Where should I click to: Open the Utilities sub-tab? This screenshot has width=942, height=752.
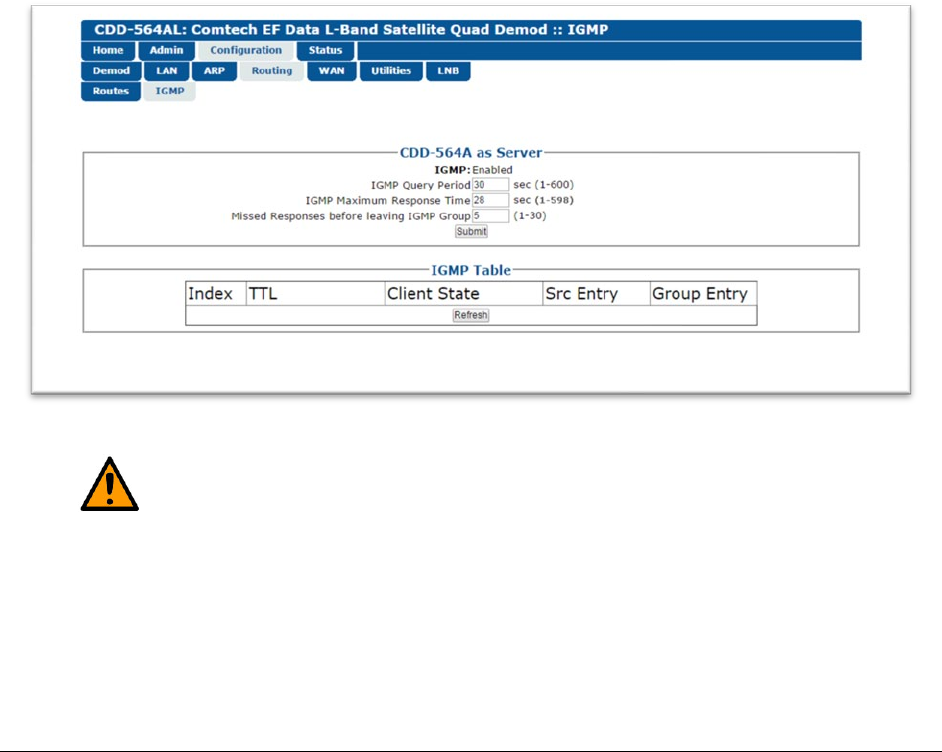390,71
